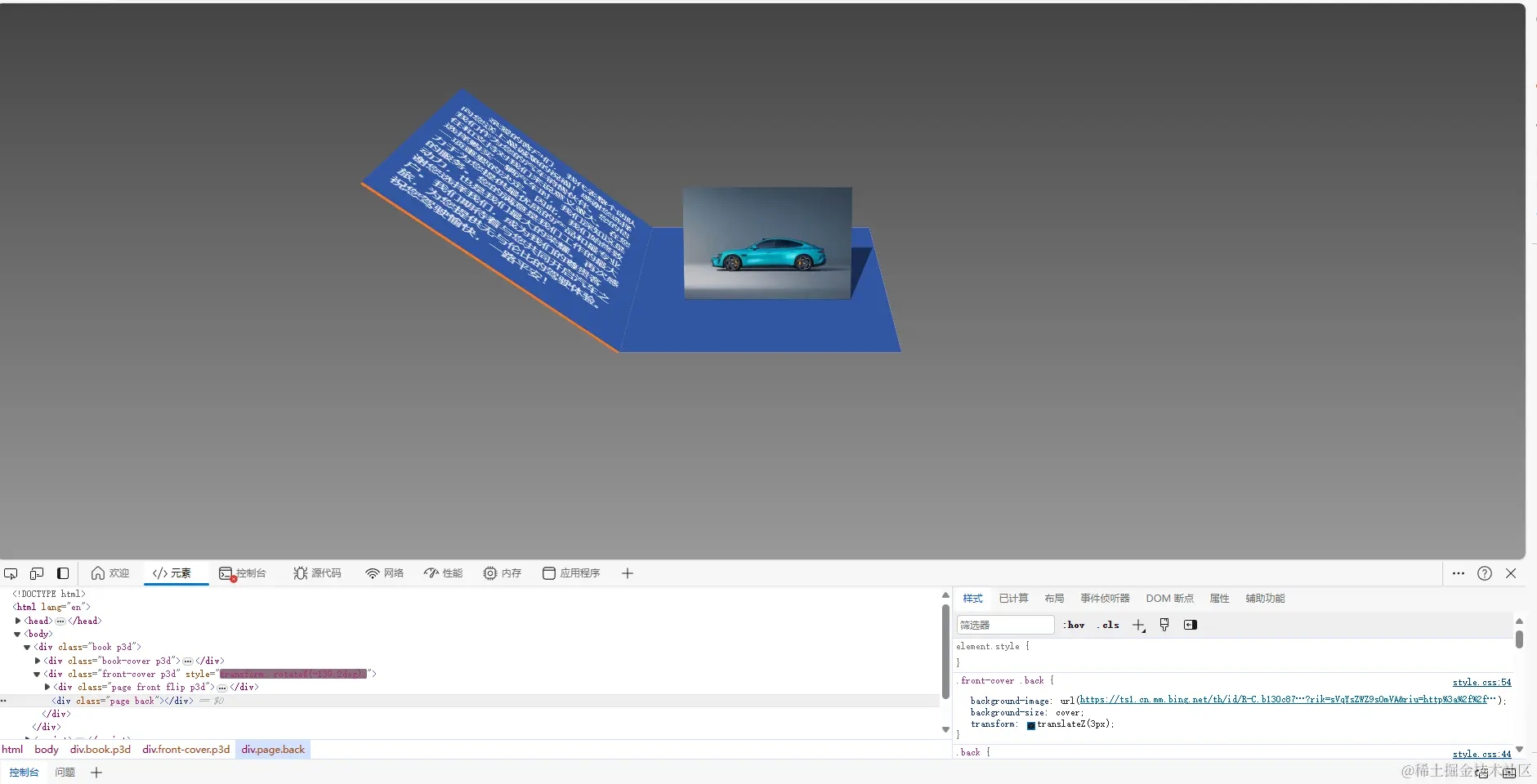Open the 已计算 (Computed) pane tab
This screenshot has height=784, width=1537.
point(1013,599)
